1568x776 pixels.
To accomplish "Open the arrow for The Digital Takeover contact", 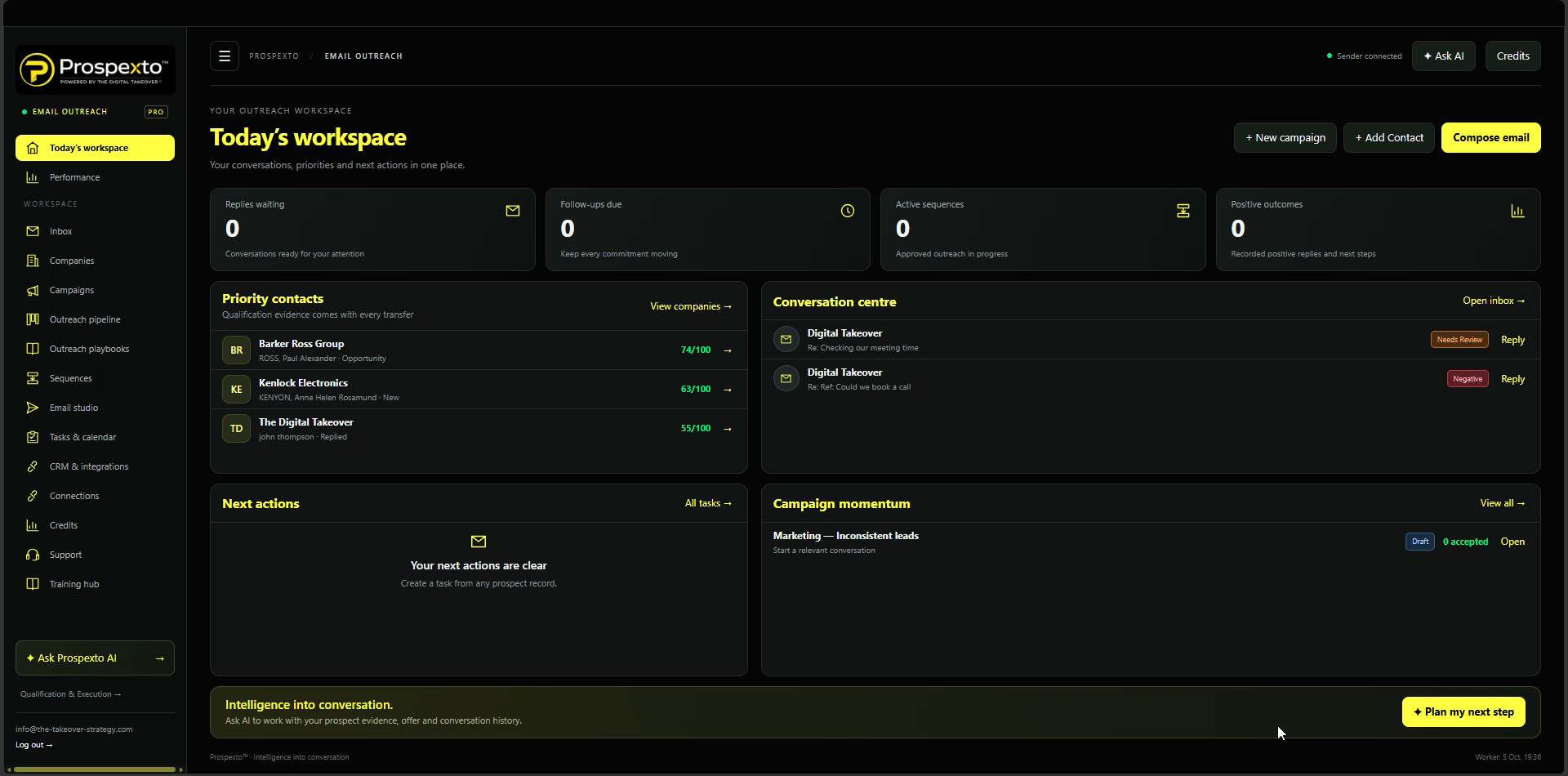I will click(728, 429).
